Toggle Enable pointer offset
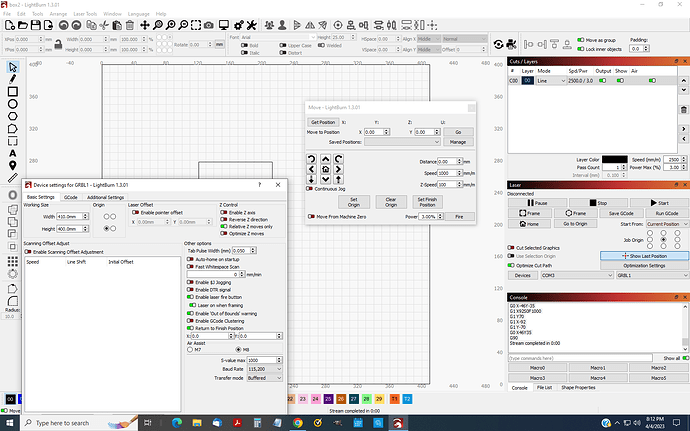 [136, 213]
